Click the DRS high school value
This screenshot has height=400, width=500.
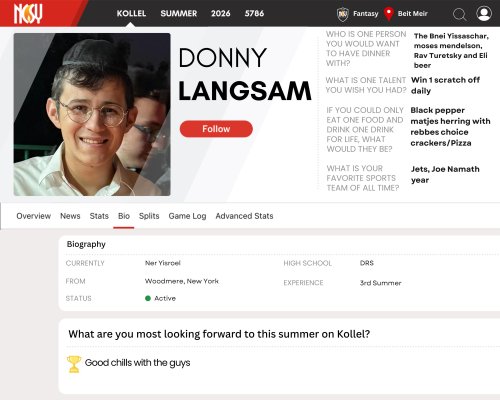tap(367, 263)
